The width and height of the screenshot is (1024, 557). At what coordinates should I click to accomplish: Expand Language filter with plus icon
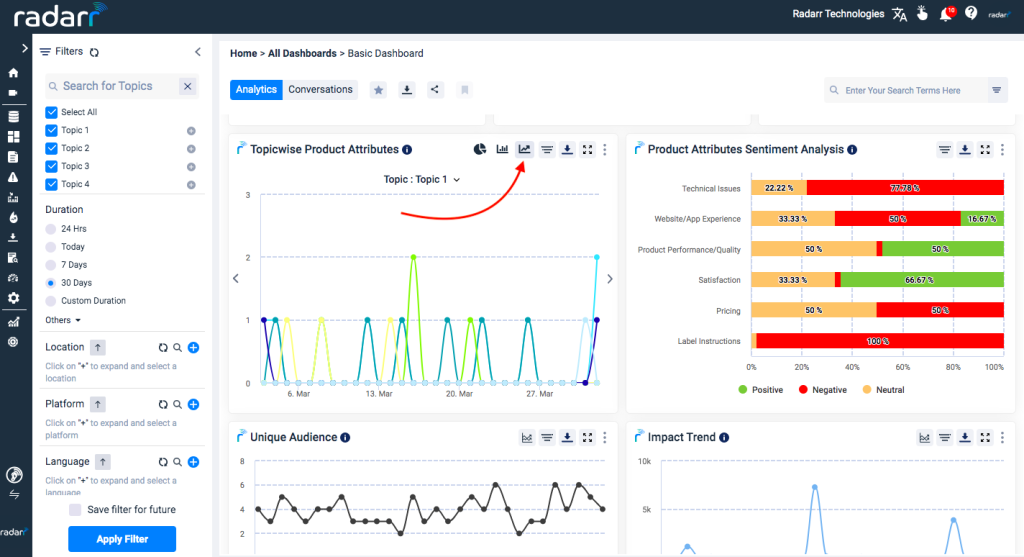click(x=193, y=462)
